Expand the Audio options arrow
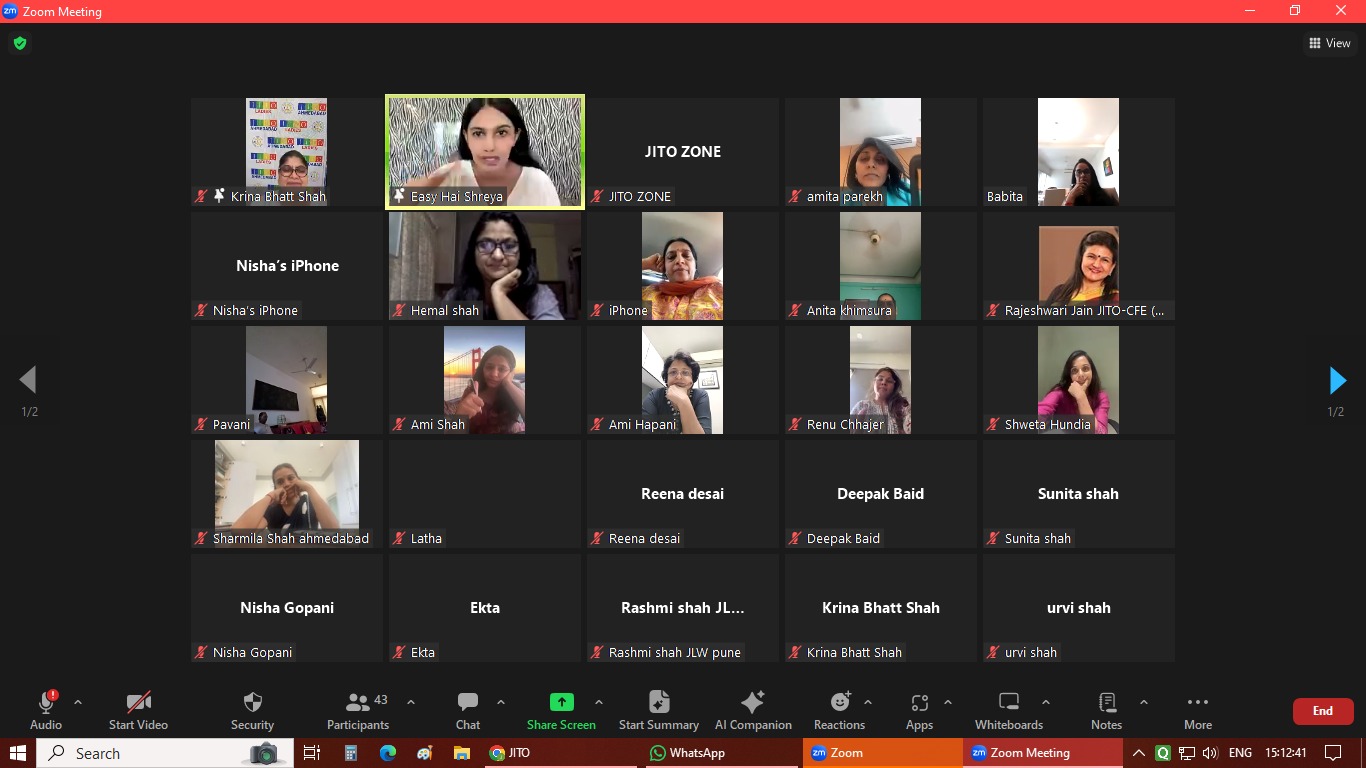The height and width of the screenshot is (768, 1366). pos(78,702)
